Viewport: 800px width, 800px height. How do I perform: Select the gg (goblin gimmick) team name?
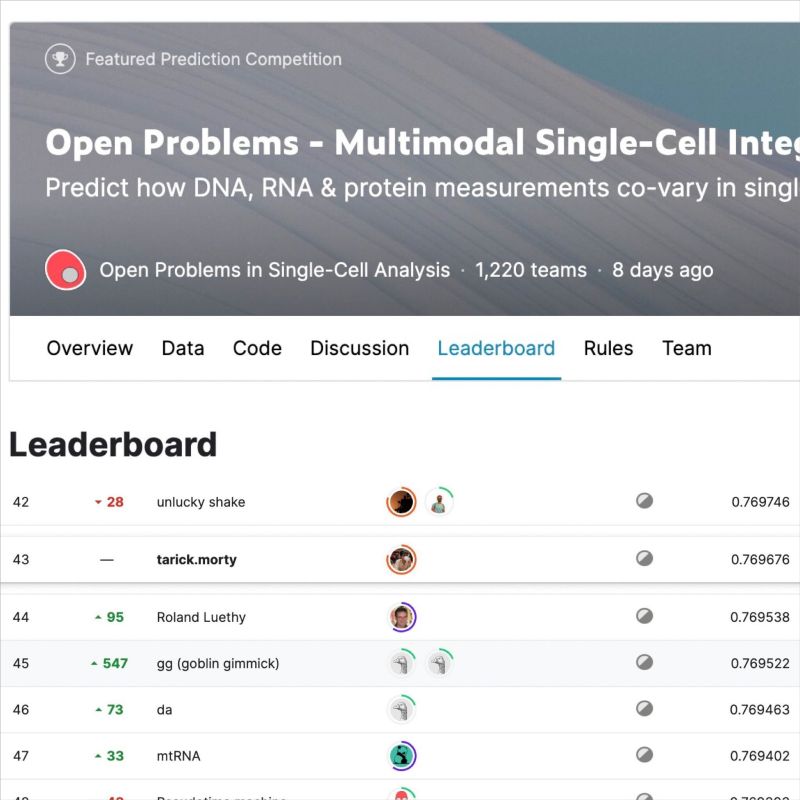pos(218,663)
